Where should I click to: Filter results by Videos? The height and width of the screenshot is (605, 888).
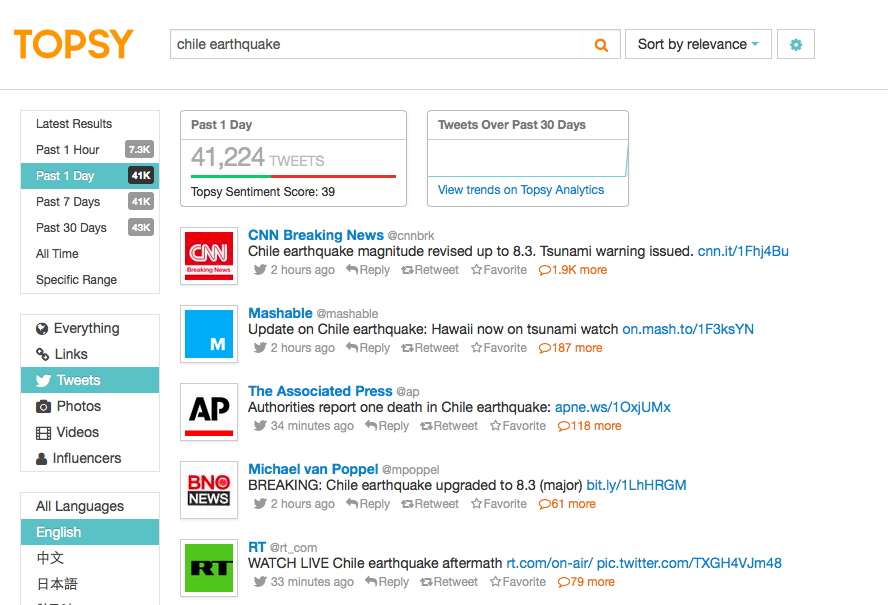pyautogui.click(x=90, y=432)
